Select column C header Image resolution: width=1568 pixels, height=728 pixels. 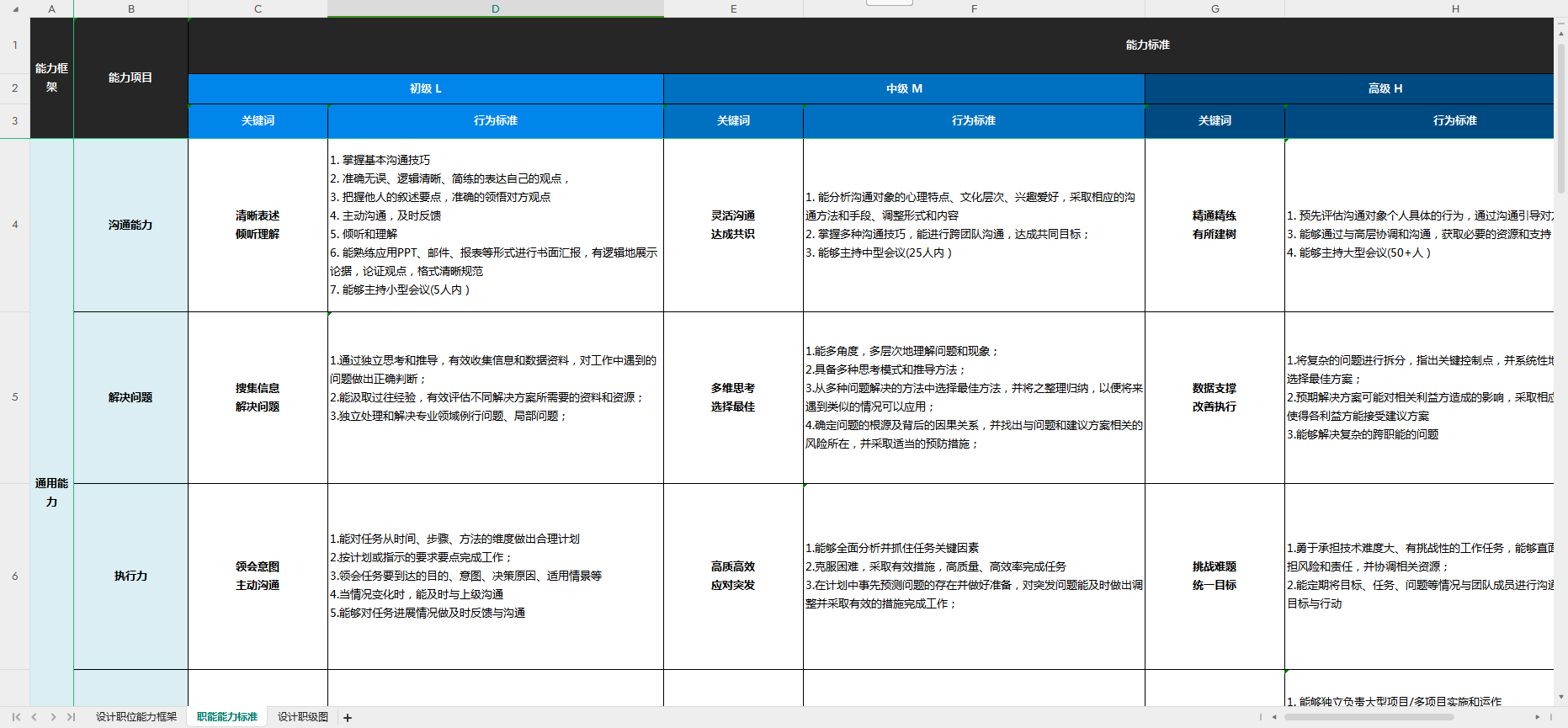[258, 8]
